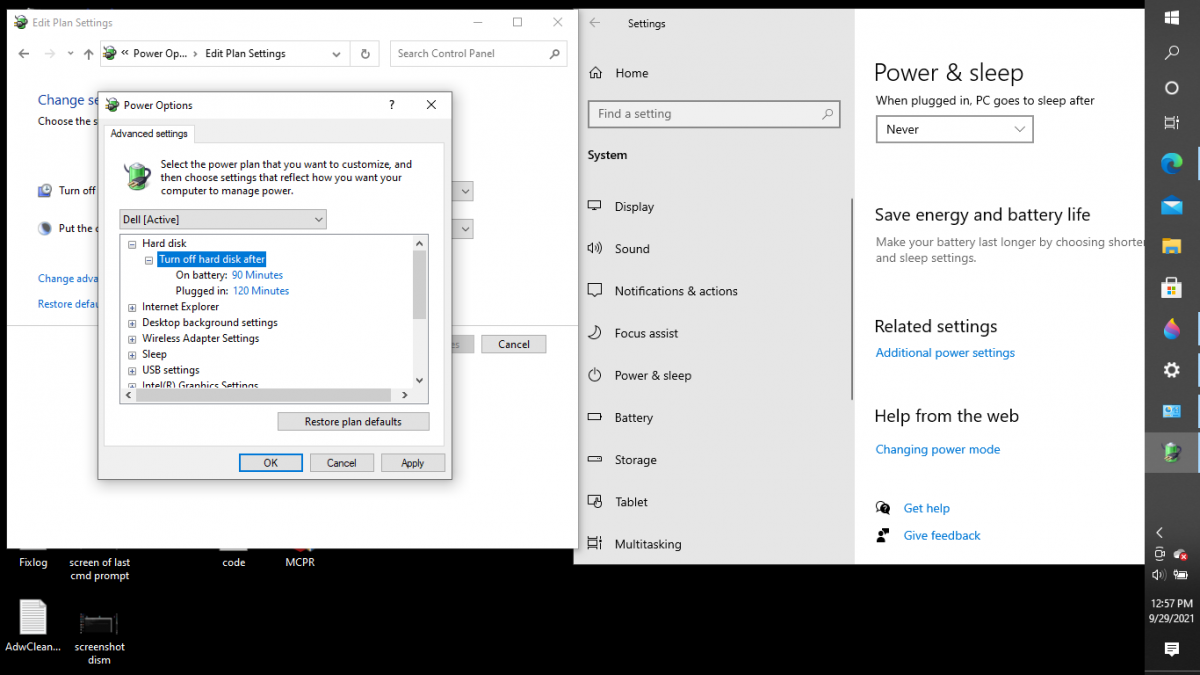Open File Explorer from the taskbar

click(1171, 246)
